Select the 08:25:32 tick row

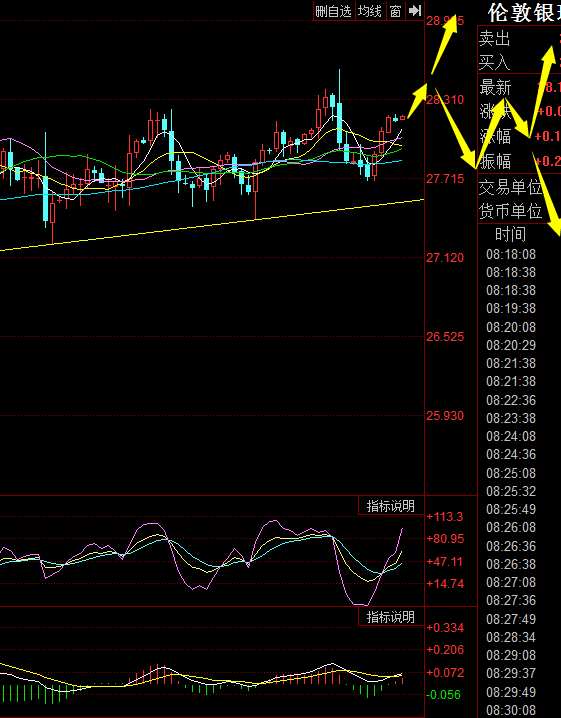pyautogui.click(x=511, y=491)
